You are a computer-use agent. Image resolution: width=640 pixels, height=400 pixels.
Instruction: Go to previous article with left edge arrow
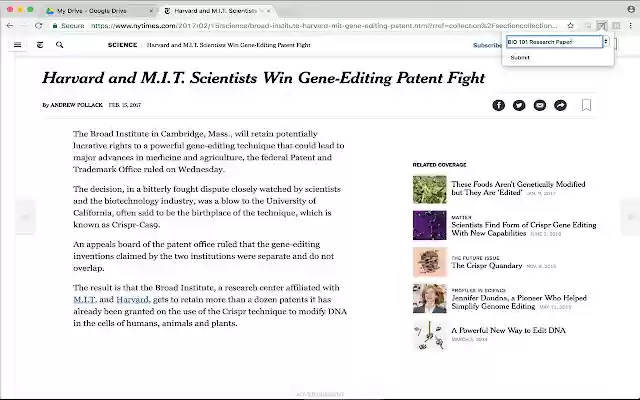tap(25, 217)
